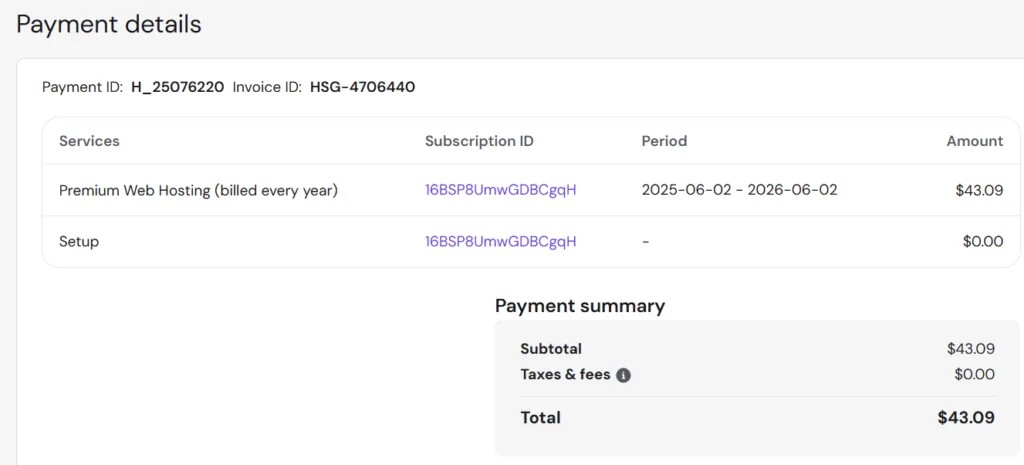Viewport: 1024px width, 465px height.
Task: Click the Period column header
Action: click(664, 141)
